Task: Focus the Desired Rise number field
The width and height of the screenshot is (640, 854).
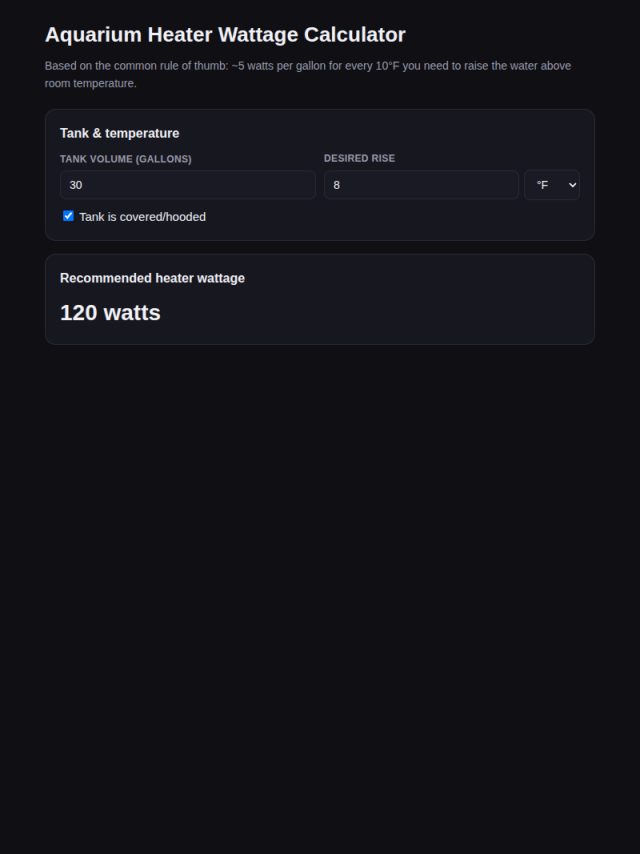Action: click(421, 185)
